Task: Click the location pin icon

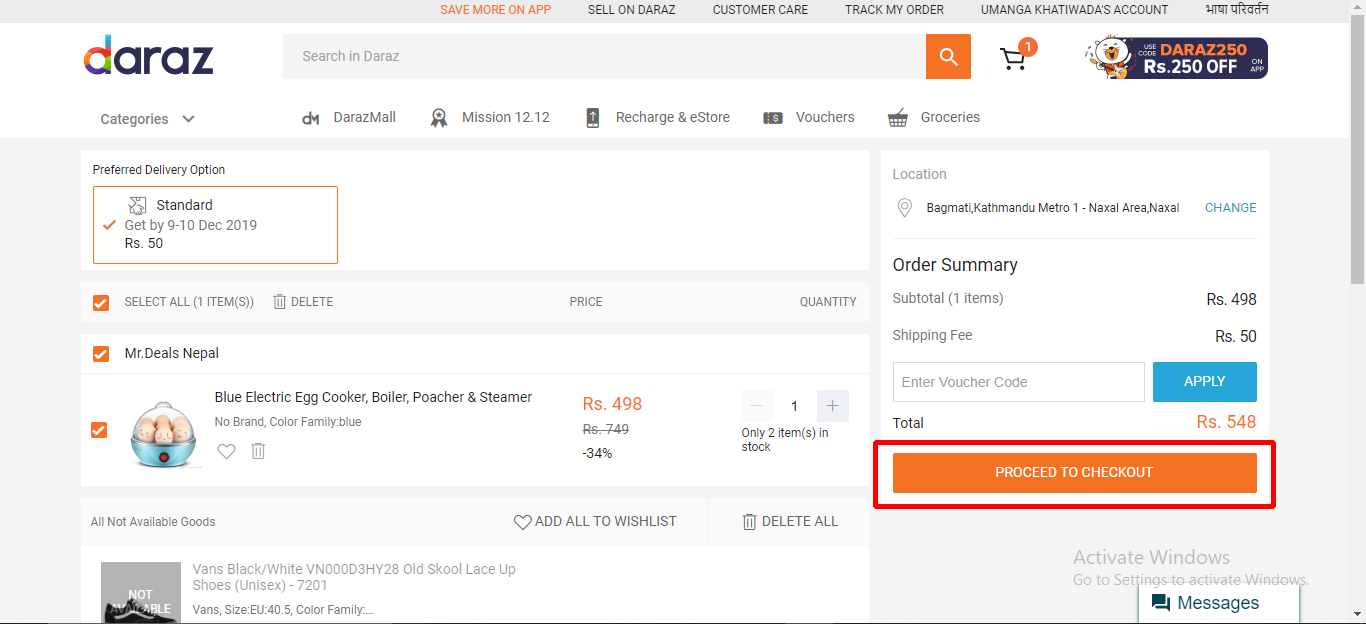Action: point(905,208)
